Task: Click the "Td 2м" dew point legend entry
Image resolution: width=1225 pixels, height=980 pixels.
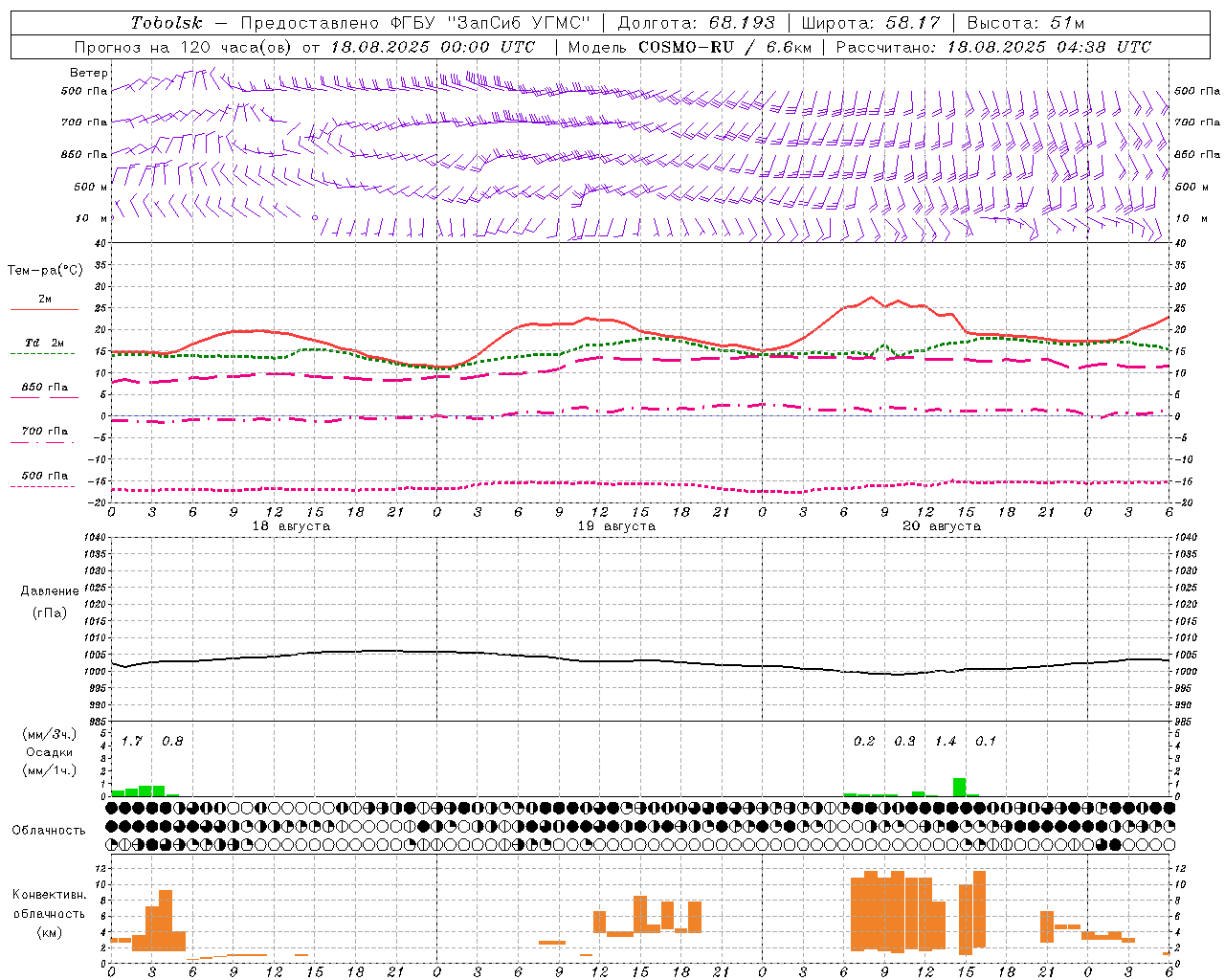Action: click(x=45, y=343)
